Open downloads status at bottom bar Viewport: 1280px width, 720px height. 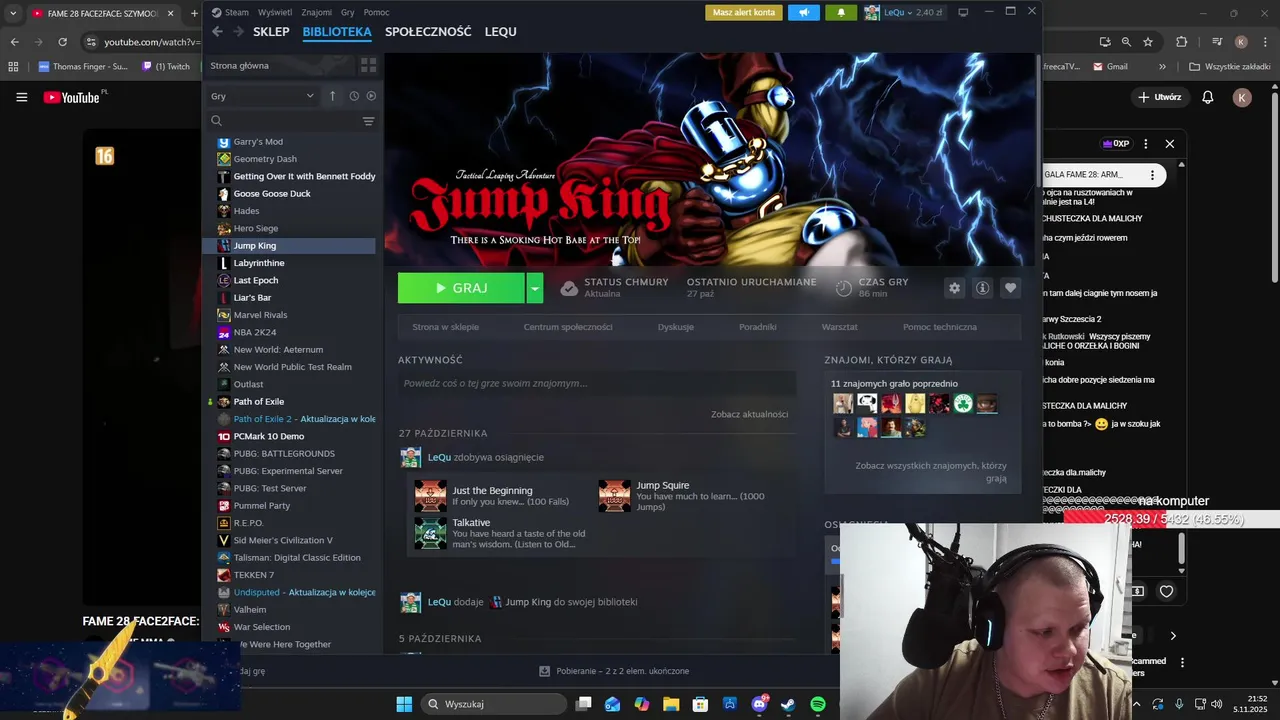pyautogui.click(x=614, y=671)
